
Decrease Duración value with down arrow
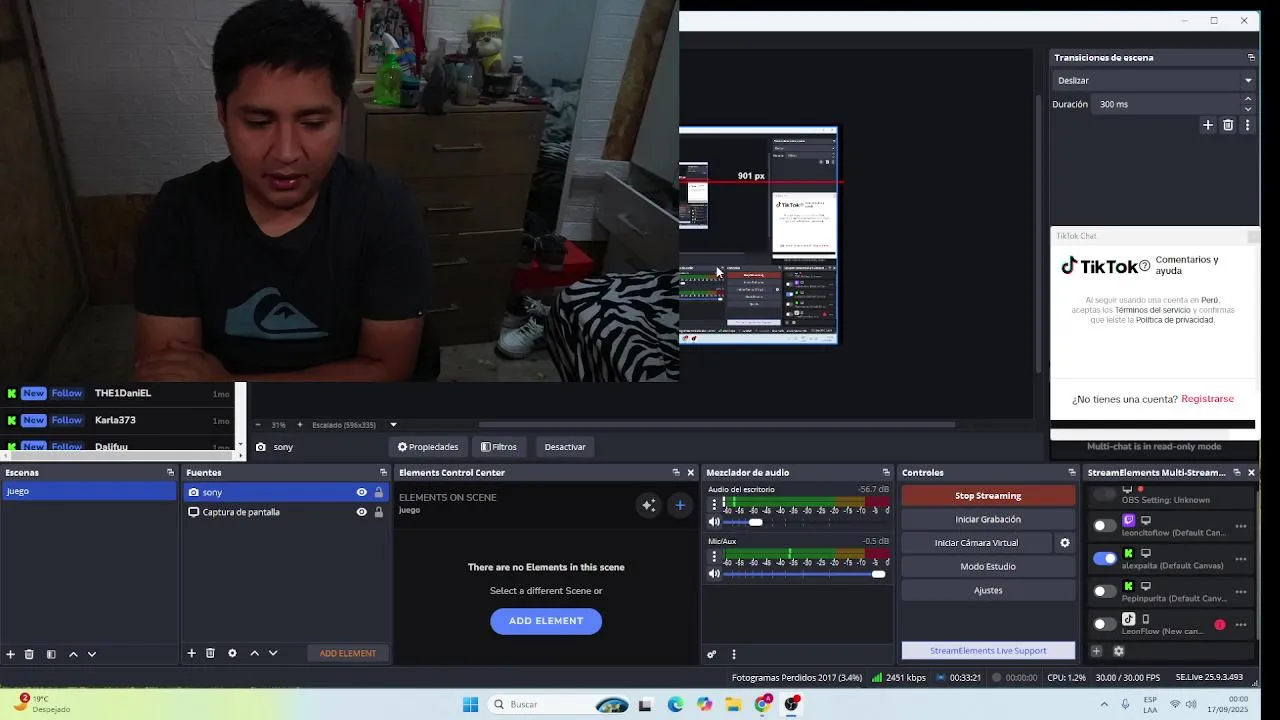tap(1247, 109)
